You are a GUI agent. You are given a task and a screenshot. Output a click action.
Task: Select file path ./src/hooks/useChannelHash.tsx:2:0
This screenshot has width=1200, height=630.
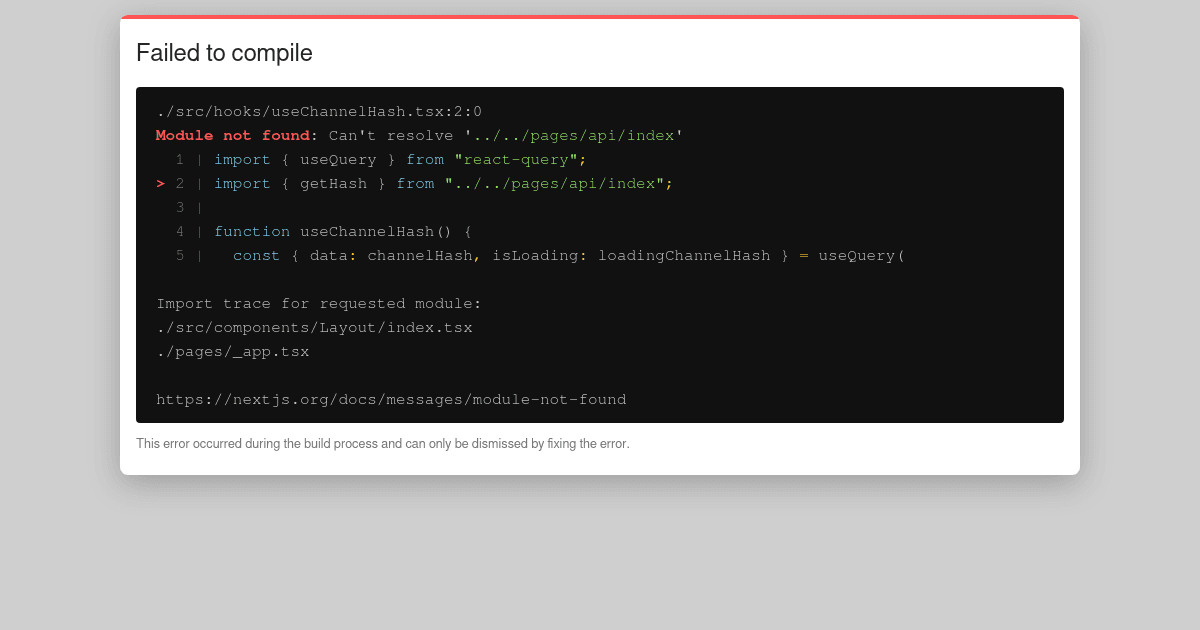319,111
